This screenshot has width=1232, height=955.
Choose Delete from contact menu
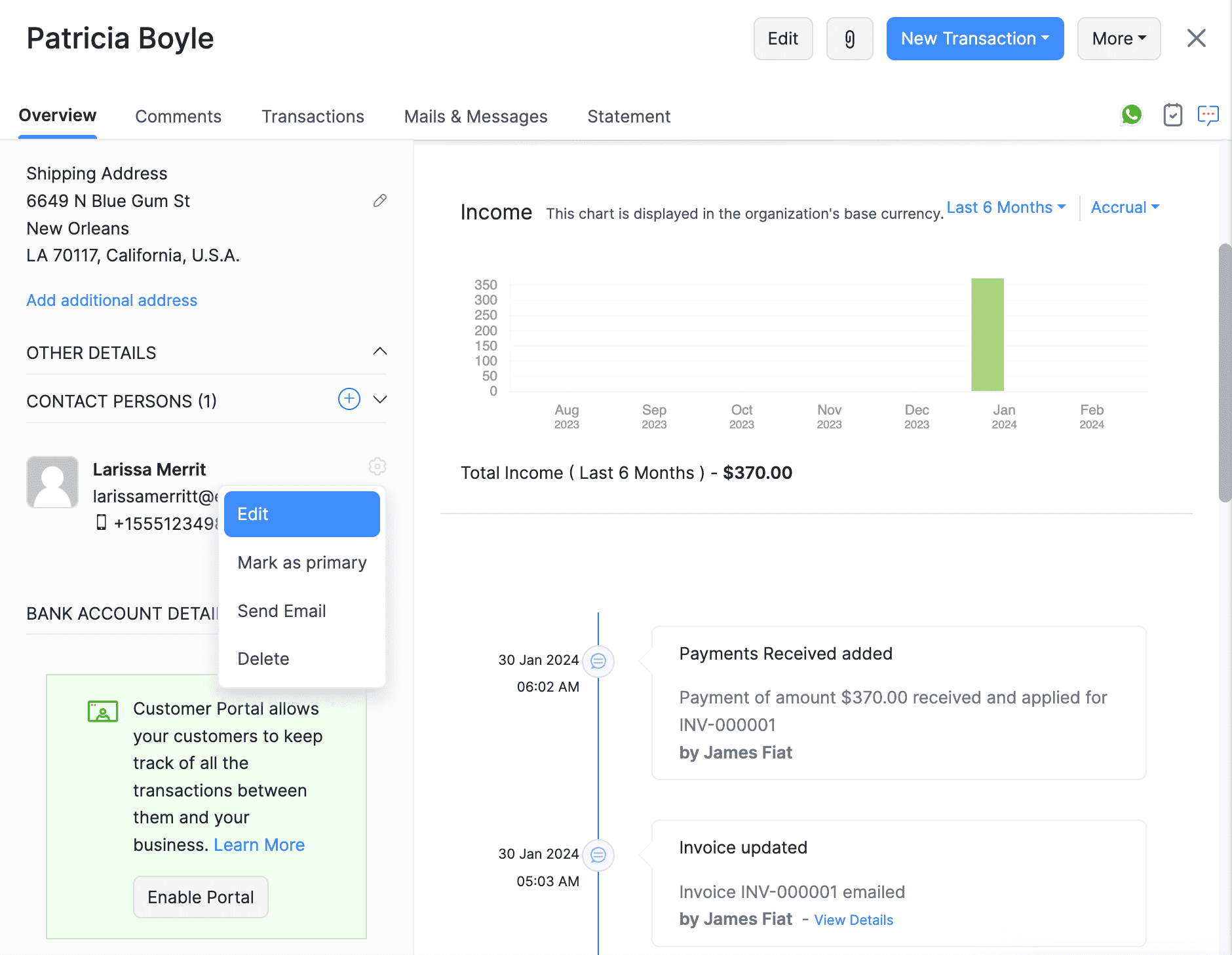[x=263, y=659]
